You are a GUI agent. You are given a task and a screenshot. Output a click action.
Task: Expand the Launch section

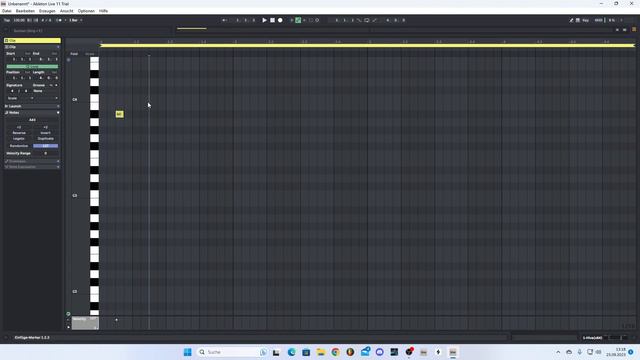click(x=58, y=106)
